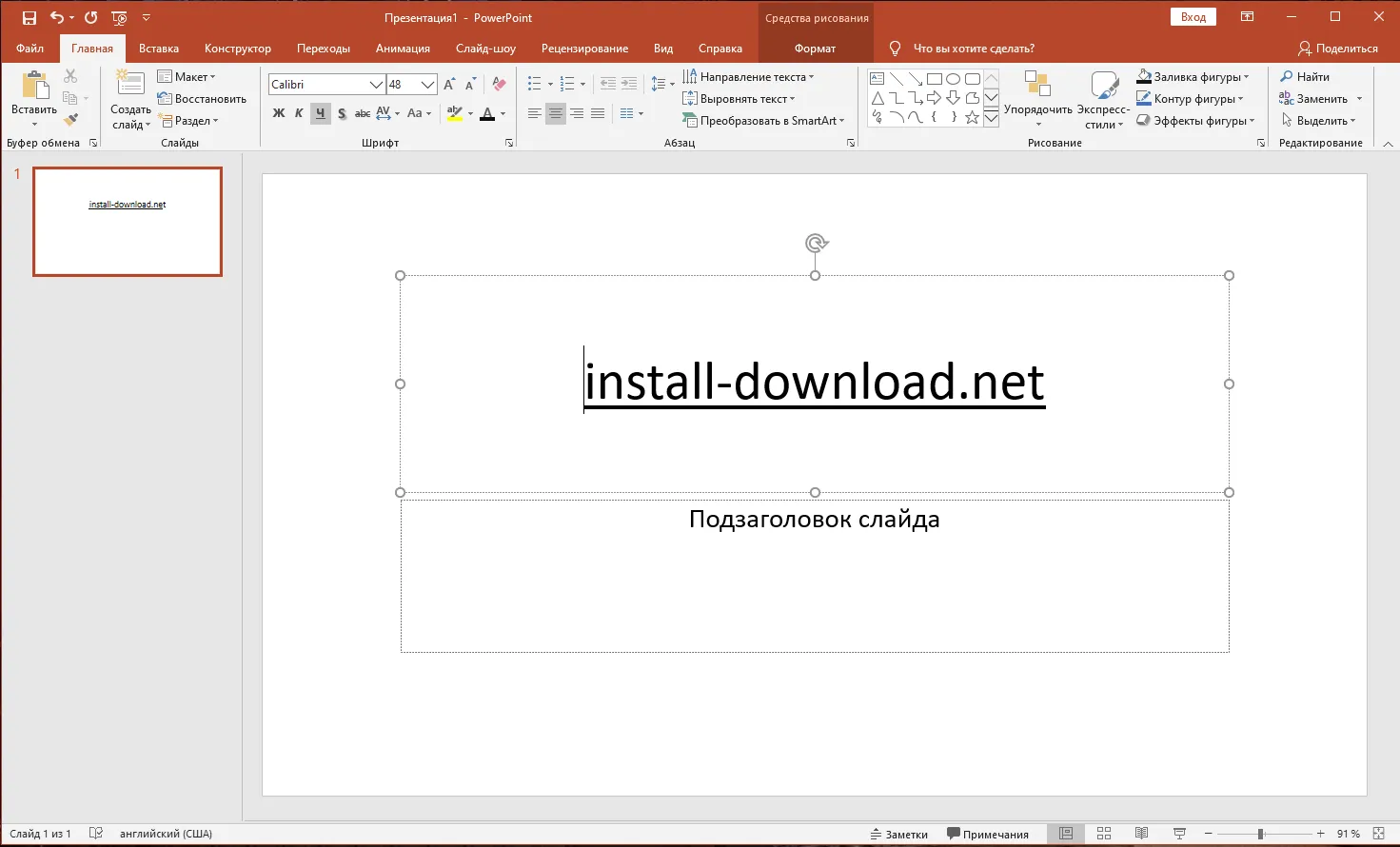Click the Вход sign-in button
Screen dimensions: 1400x847
pyautogui.click(x=1193, y=17)
